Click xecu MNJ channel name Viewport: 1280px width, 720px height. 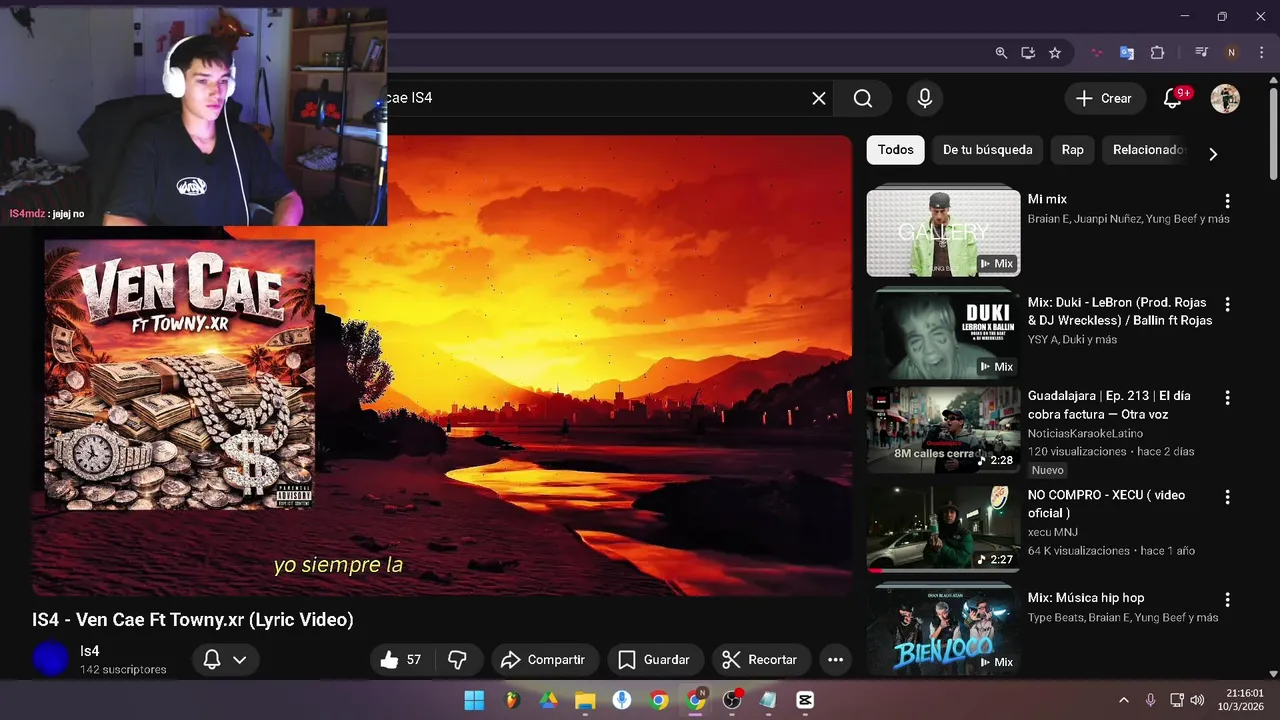click(x=1053, y=532)
